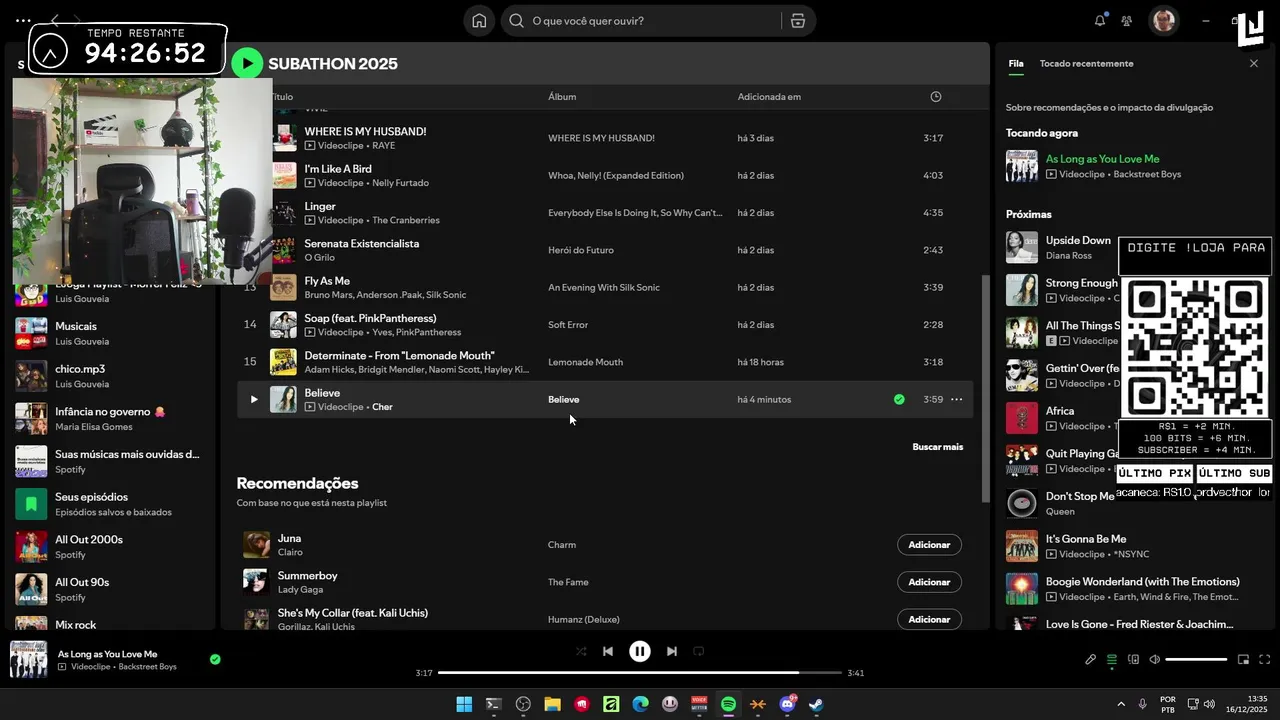Select the I'm Like A Bird track
The height and width of the screenshot is (720, 1280).
point(605,175)
